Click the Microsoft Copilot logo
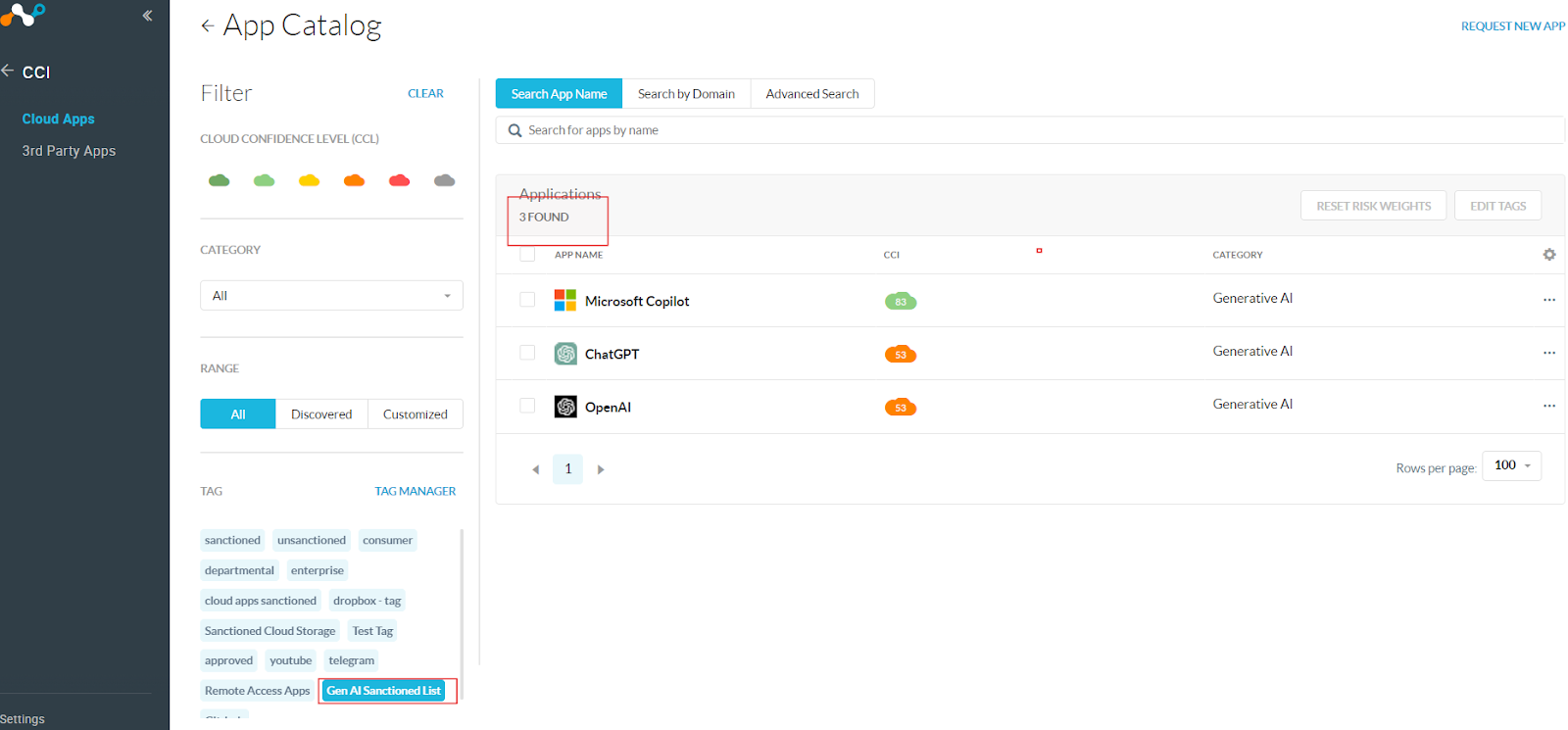1568x730 pixels. click(565, 300)
